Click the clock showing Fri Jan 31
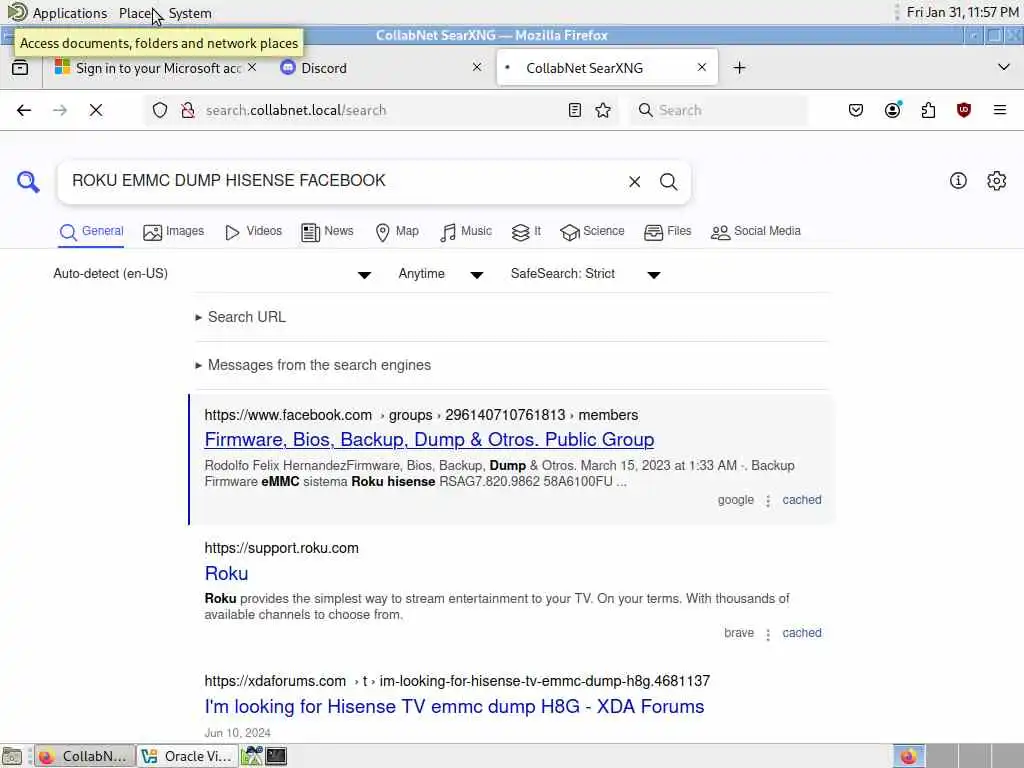1024x768 pixels. pos(963,12)
